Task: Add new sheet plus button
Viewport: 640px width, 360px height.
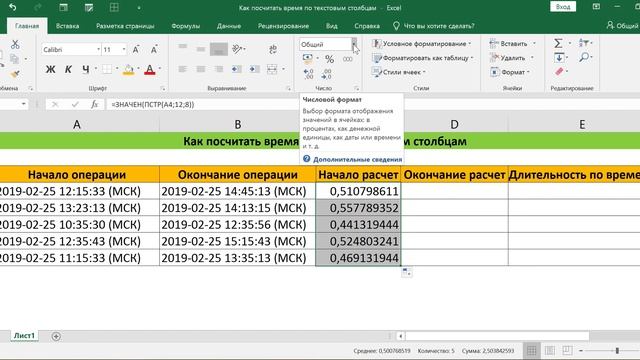Action: pos(56,336)
